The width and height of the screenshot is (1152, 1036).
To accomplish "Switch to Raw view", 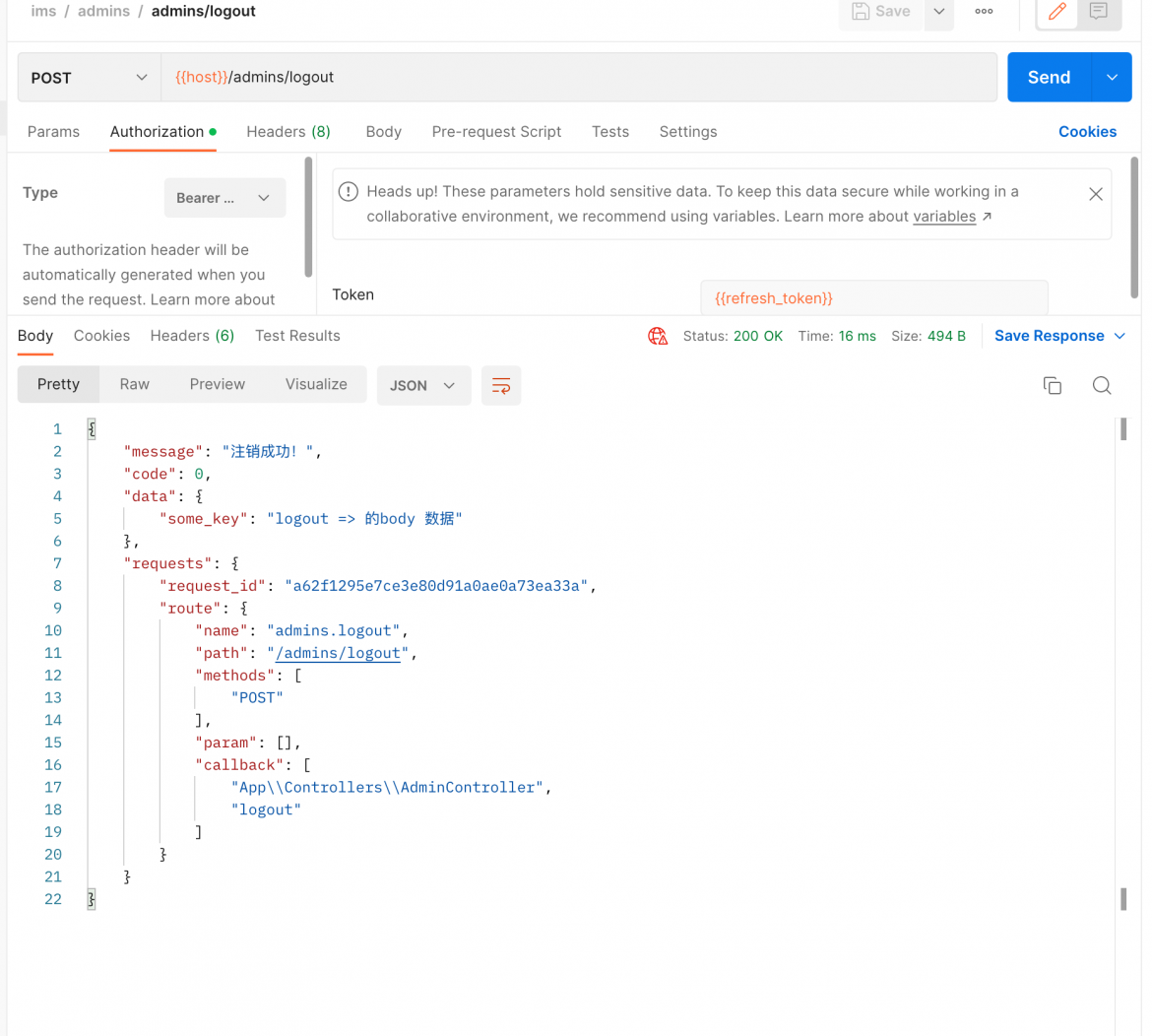I will [x=135, y=384].
